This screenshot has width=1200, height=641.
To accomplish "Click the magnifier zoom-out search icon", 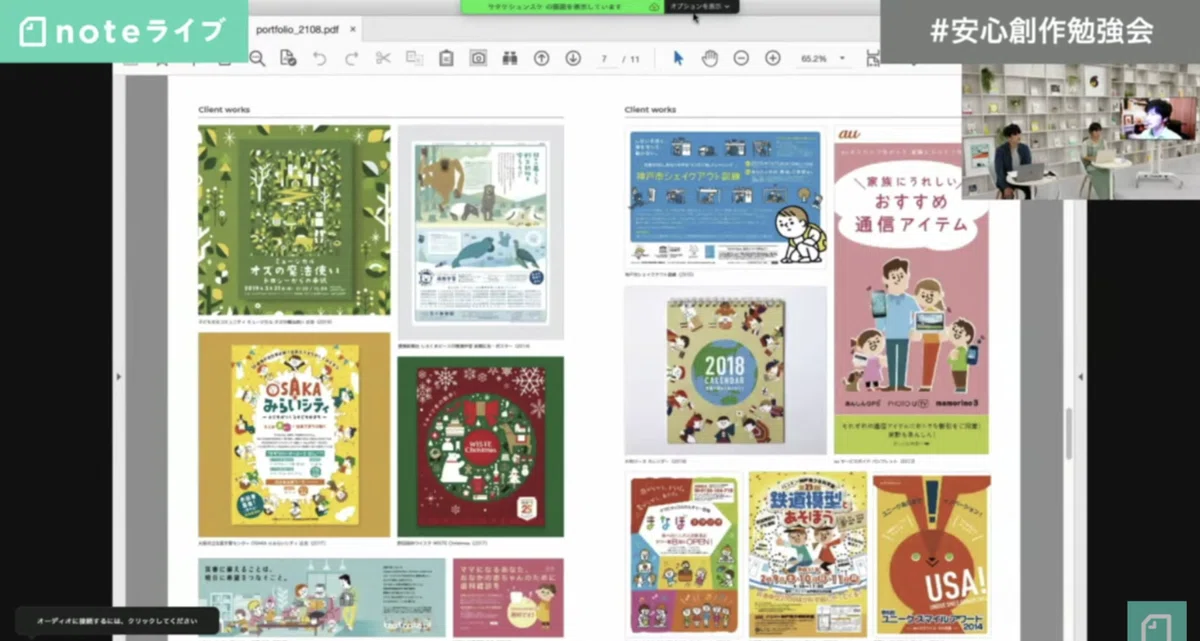I will pyautogui.click(x=257, y=59).
